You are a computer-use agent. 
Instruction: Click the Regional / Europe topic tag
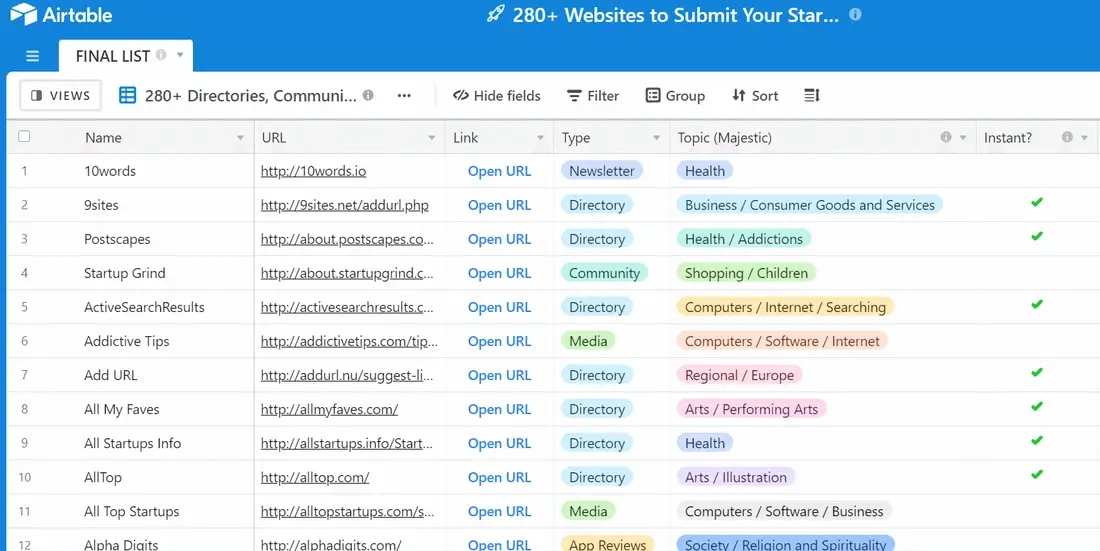[739, 375]
